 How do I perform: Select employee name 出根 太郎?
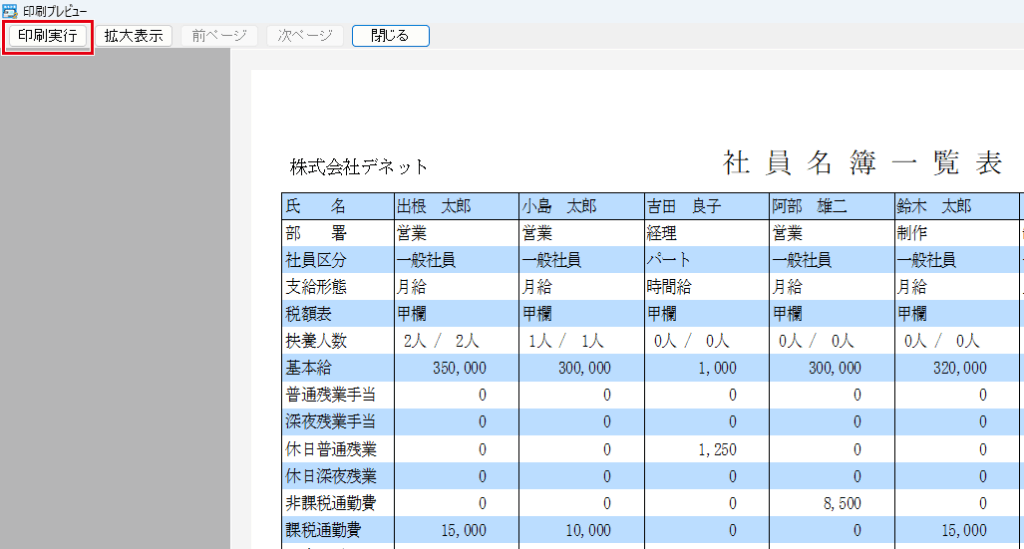[x=434, y=207]
